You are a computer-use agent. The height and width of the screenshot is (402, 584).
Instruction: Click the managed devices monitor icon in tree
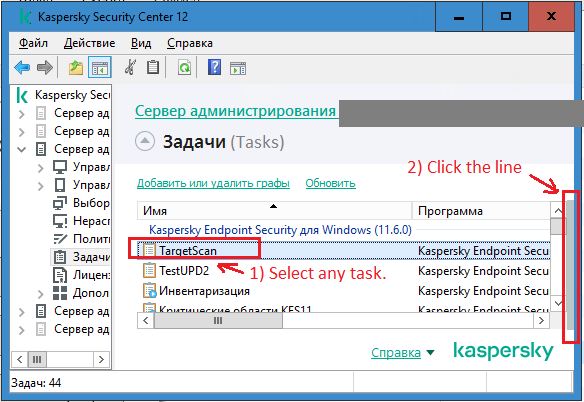[x=60, y=167]
